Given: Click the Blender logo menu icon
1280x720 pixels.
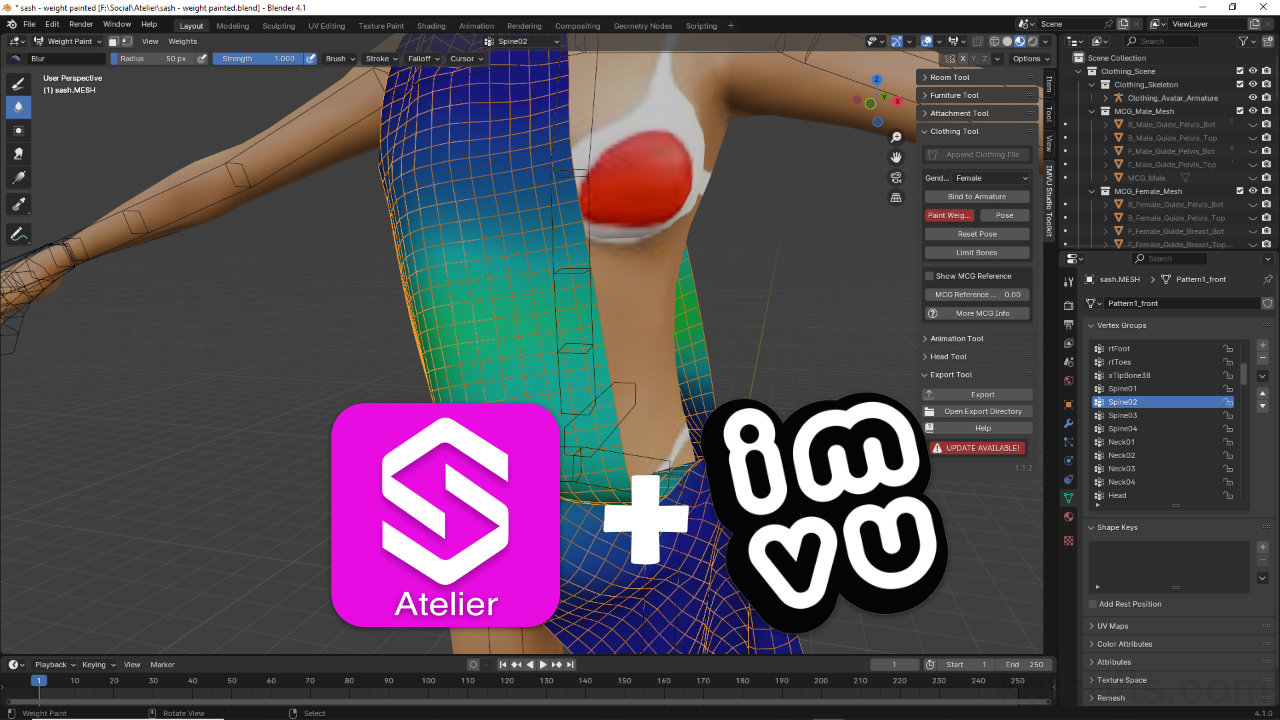Looking at the screenshot, I should click(x=10, y=24).
